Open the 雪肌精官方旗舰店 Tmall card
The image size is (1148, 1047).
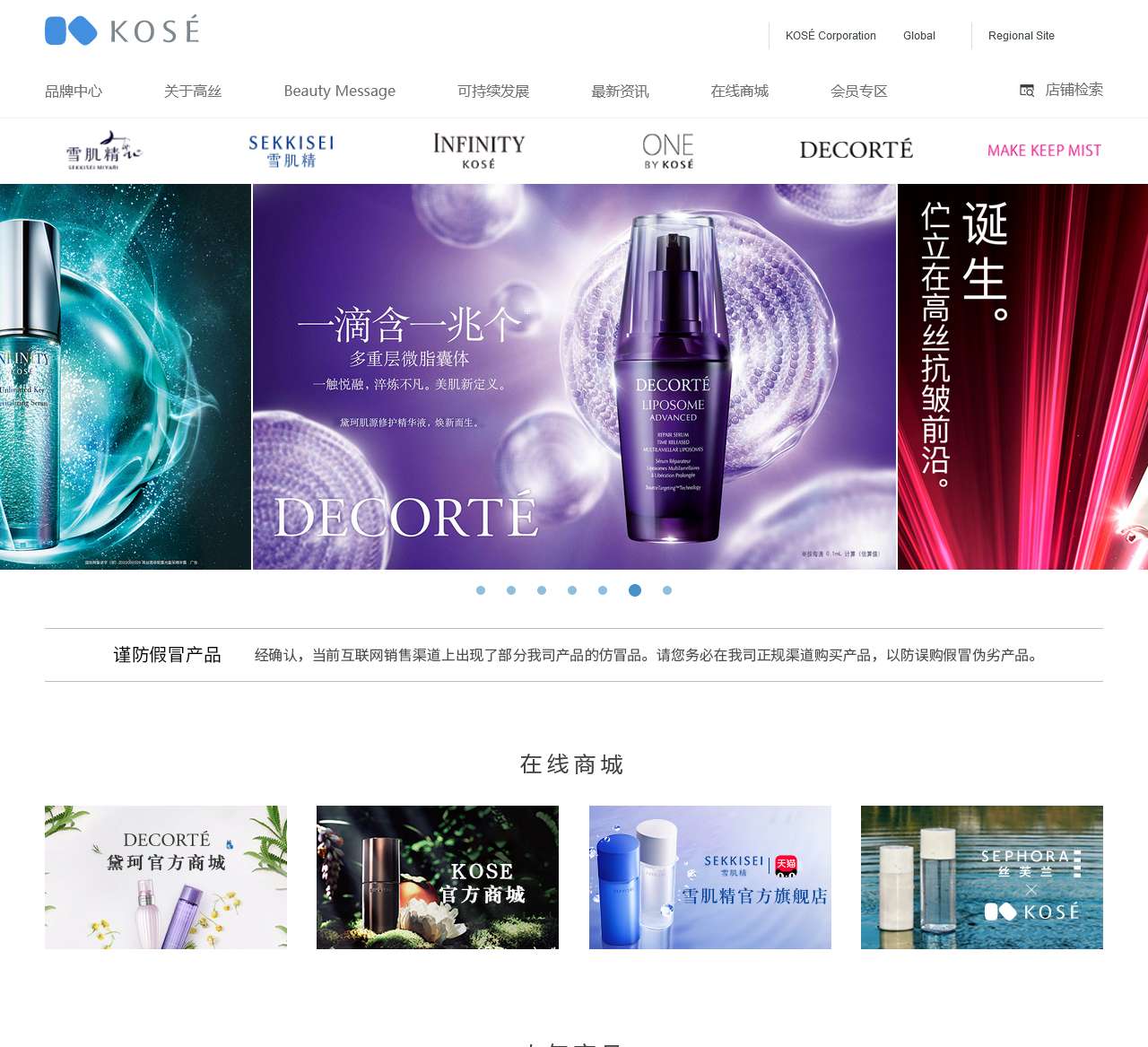710,877
